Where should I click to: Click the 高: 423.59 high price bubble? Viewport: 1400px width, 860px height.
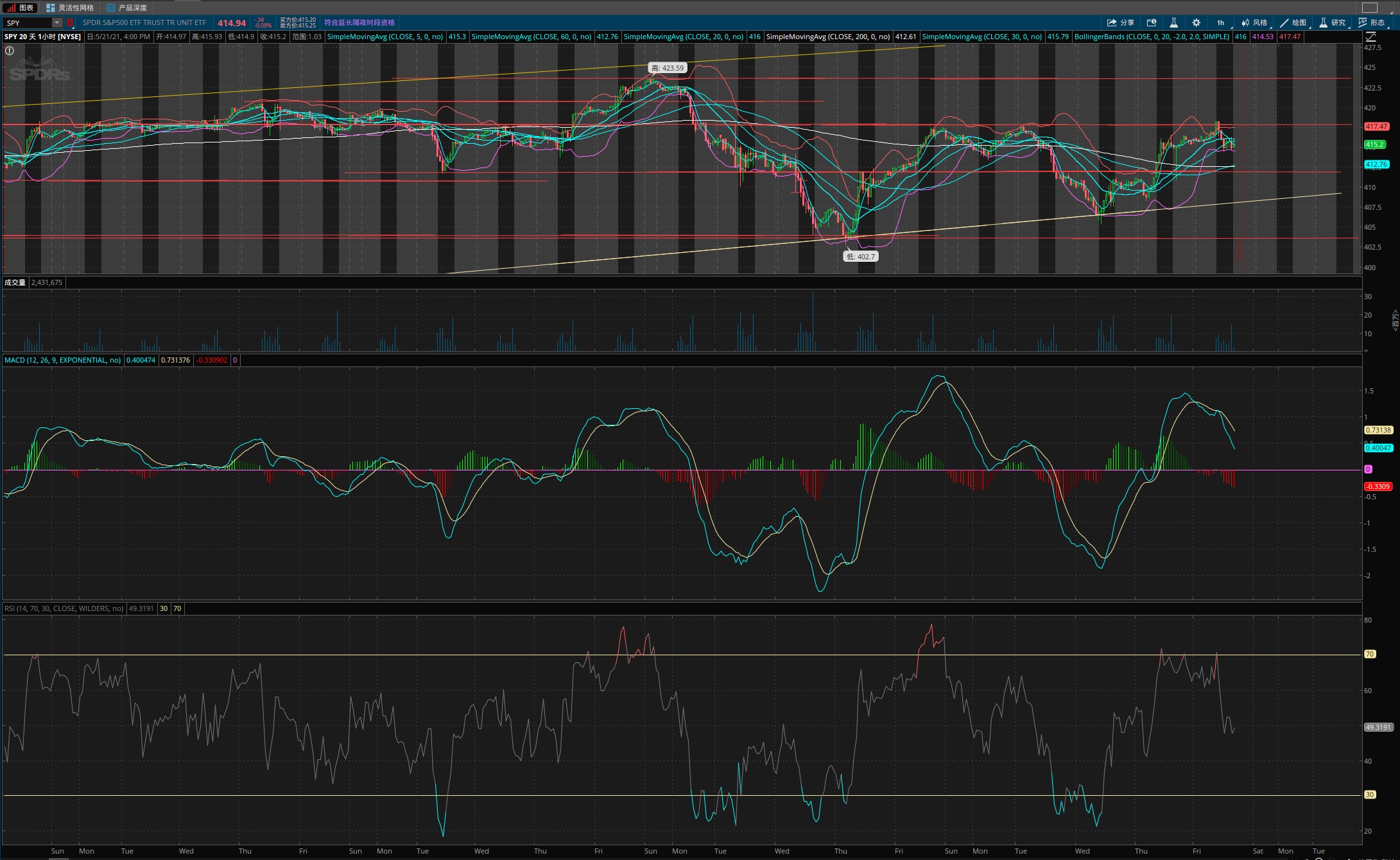pos(668,67)
